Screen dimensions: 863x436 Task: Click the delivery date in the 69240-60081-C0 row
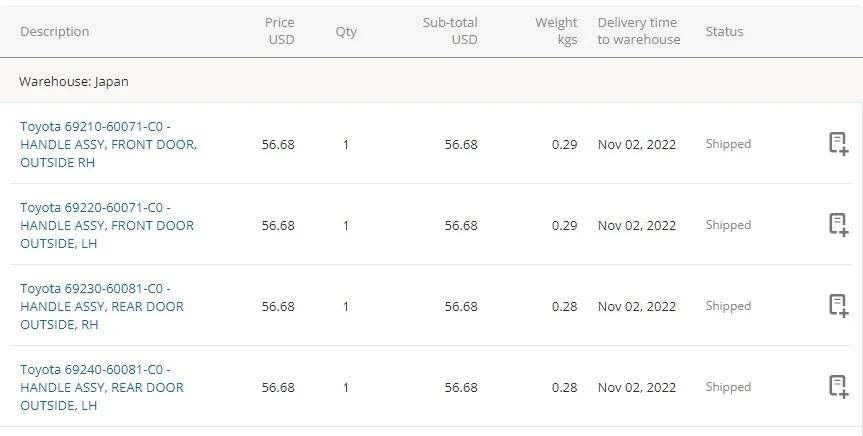click(637, 387)
